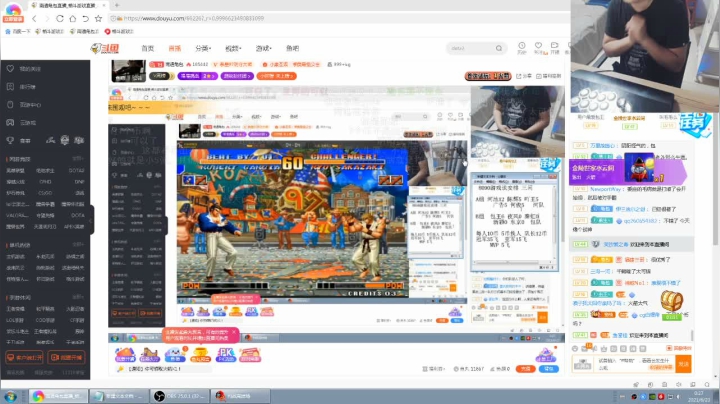The height and width of the screenshot is (404, 720).
Task: Click the Douyu address bar URL
Action: click(194, 18)
